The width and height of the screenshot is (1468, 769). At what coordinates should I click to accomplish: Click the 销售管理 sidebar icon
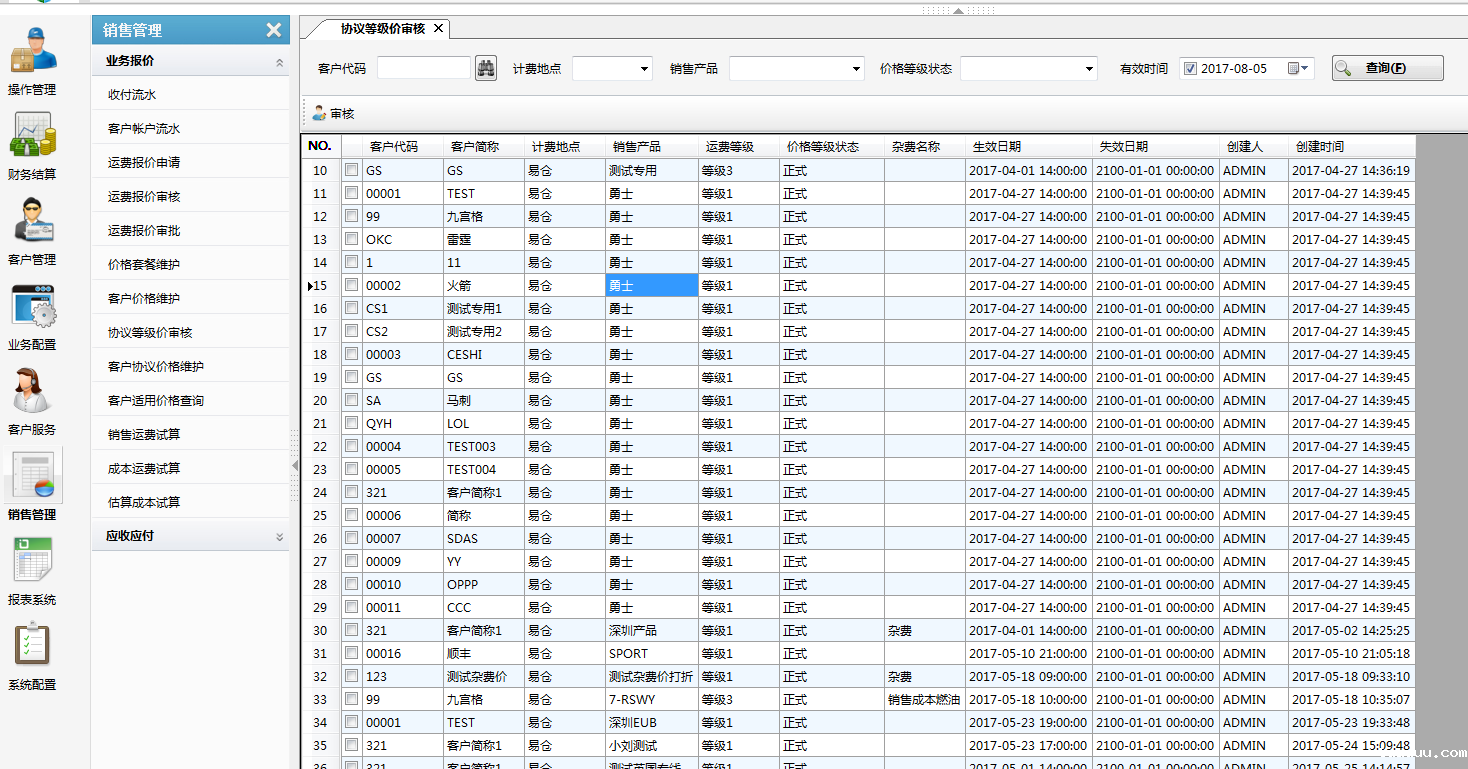[x=33, y=475]
